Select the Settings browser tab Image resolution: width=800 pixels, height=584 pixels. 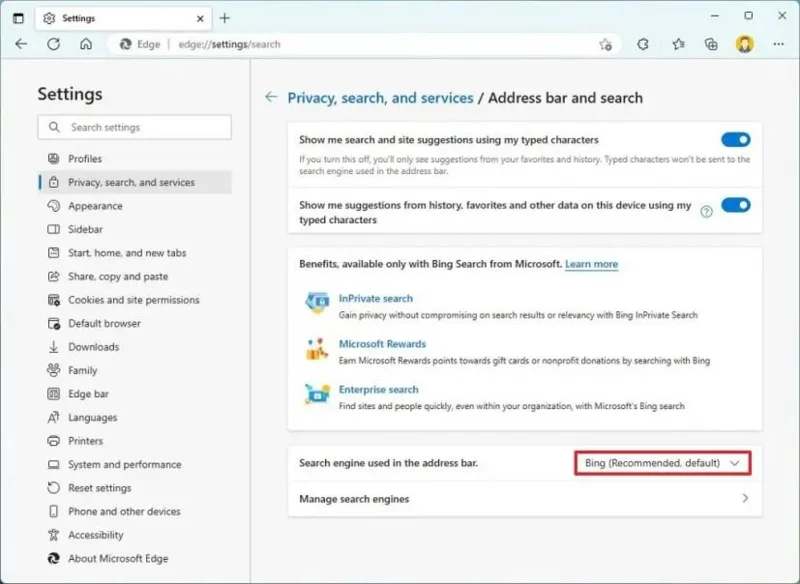[122, 19]
